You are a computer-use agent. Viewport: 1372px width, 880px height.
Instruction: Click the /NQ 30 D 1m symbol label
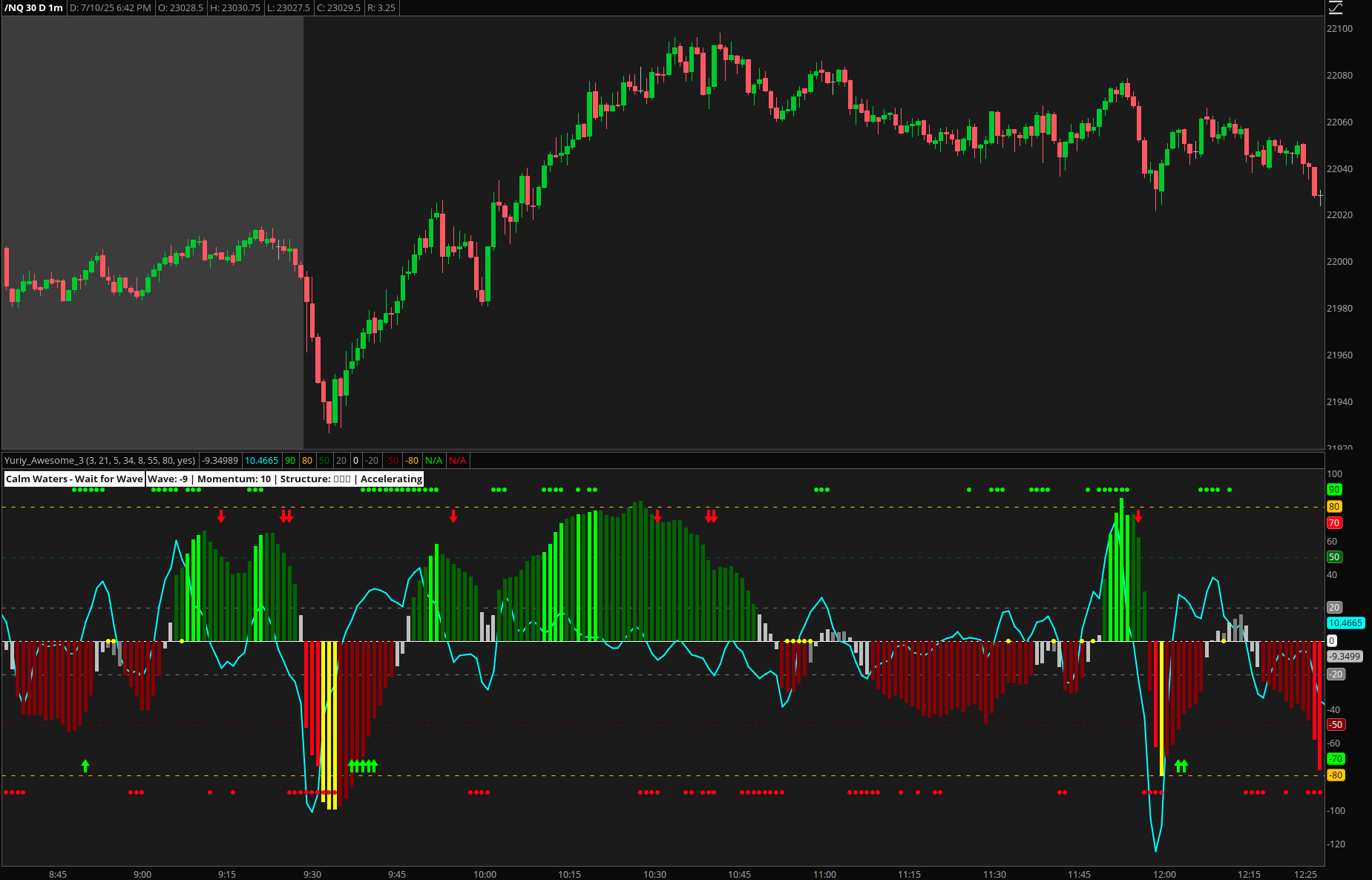33,7
